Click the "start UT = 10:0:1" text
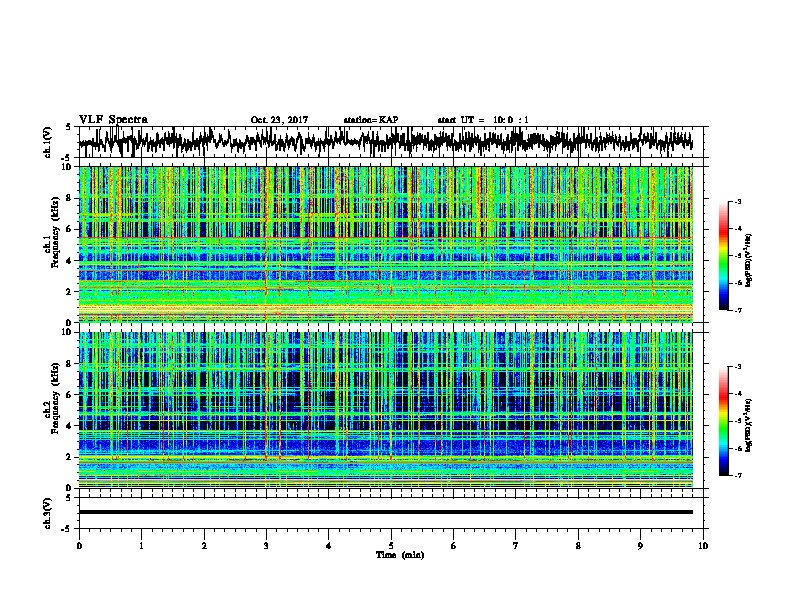The image size is (792, 612). click(x=483, y=120)
